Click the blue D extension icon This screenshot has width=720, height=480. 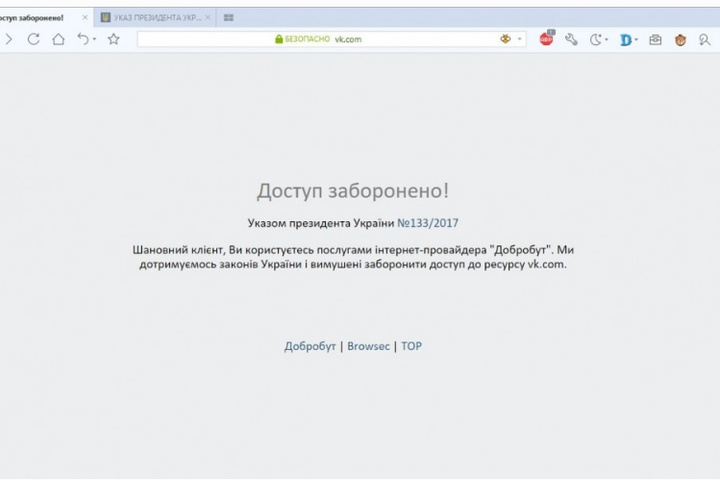point(625,39)
